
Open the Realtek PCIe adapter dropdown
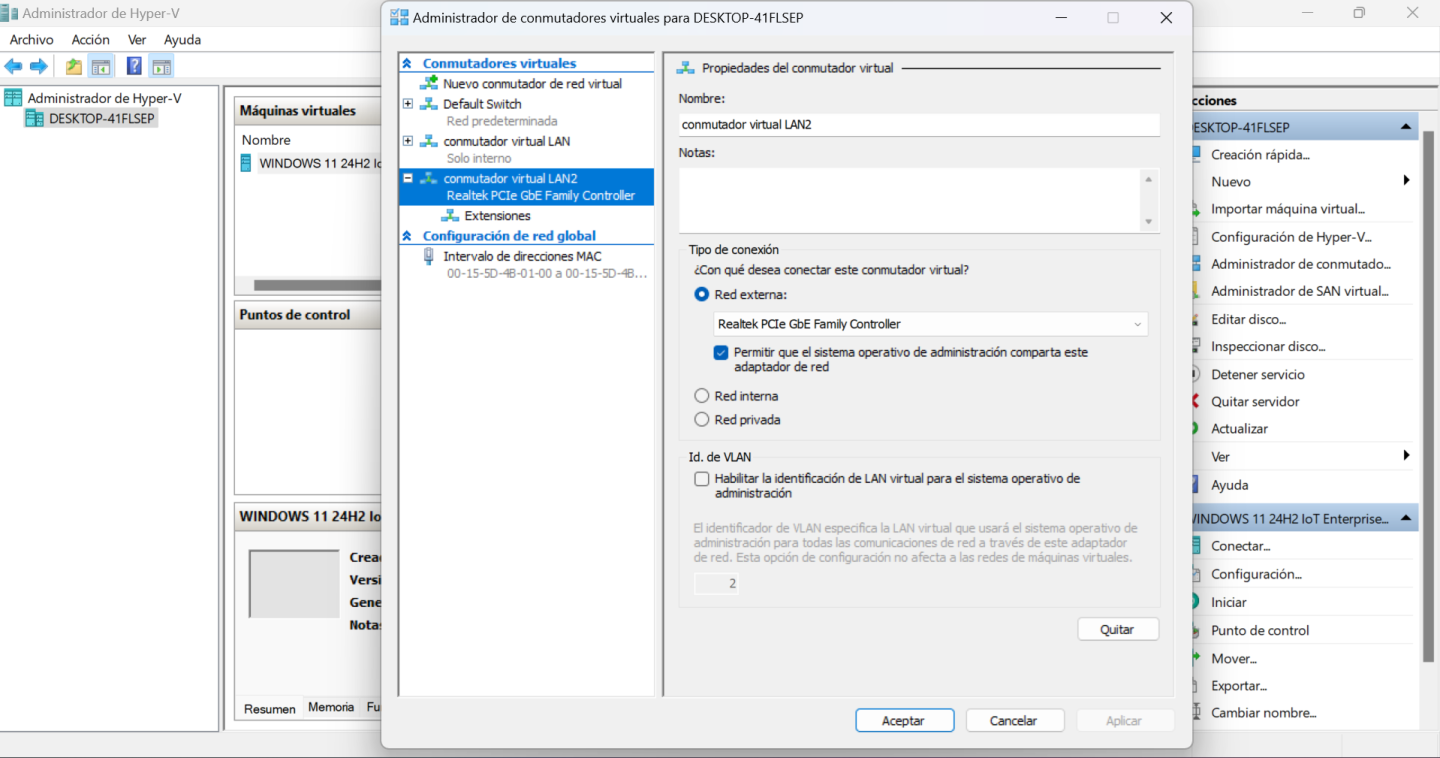tap(930, 324)
